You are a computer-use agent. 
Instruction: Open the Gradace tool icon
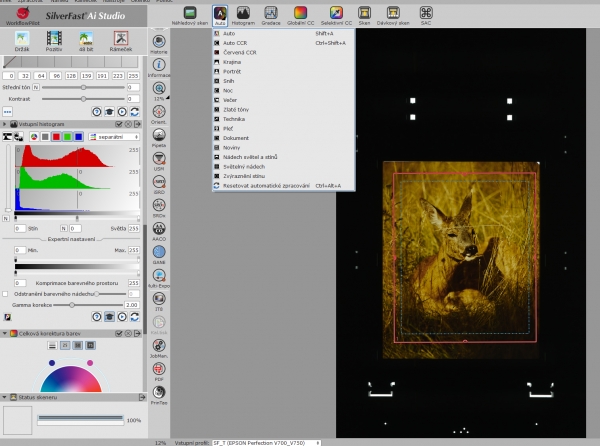(271, 16)
